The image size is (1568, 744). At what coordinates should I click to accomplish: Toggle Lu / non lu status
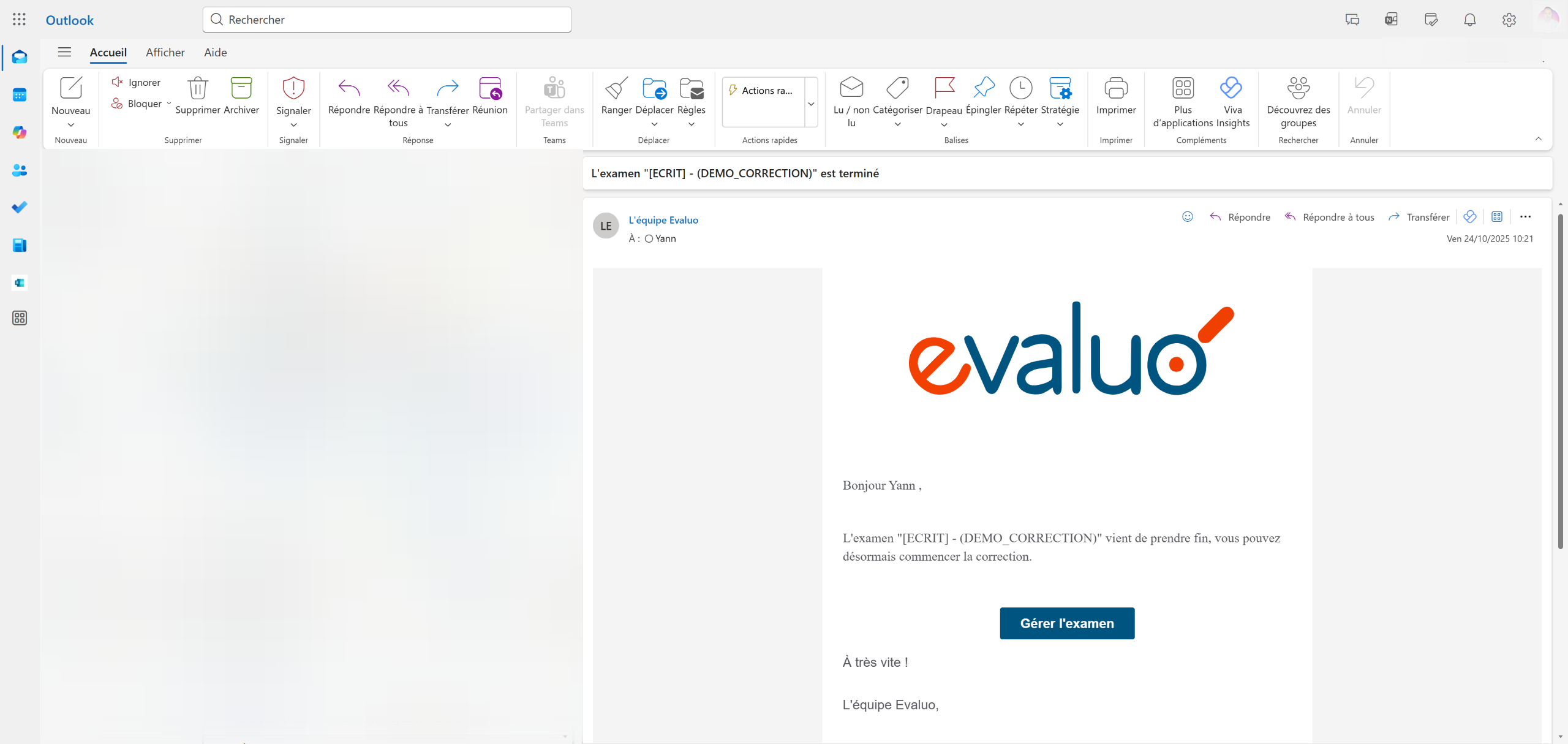coord(851,89)
